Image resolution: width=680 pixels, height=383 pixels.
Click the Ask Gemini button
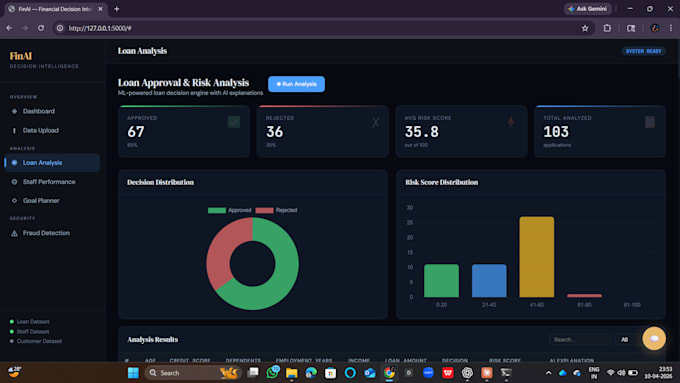(588, 9)
